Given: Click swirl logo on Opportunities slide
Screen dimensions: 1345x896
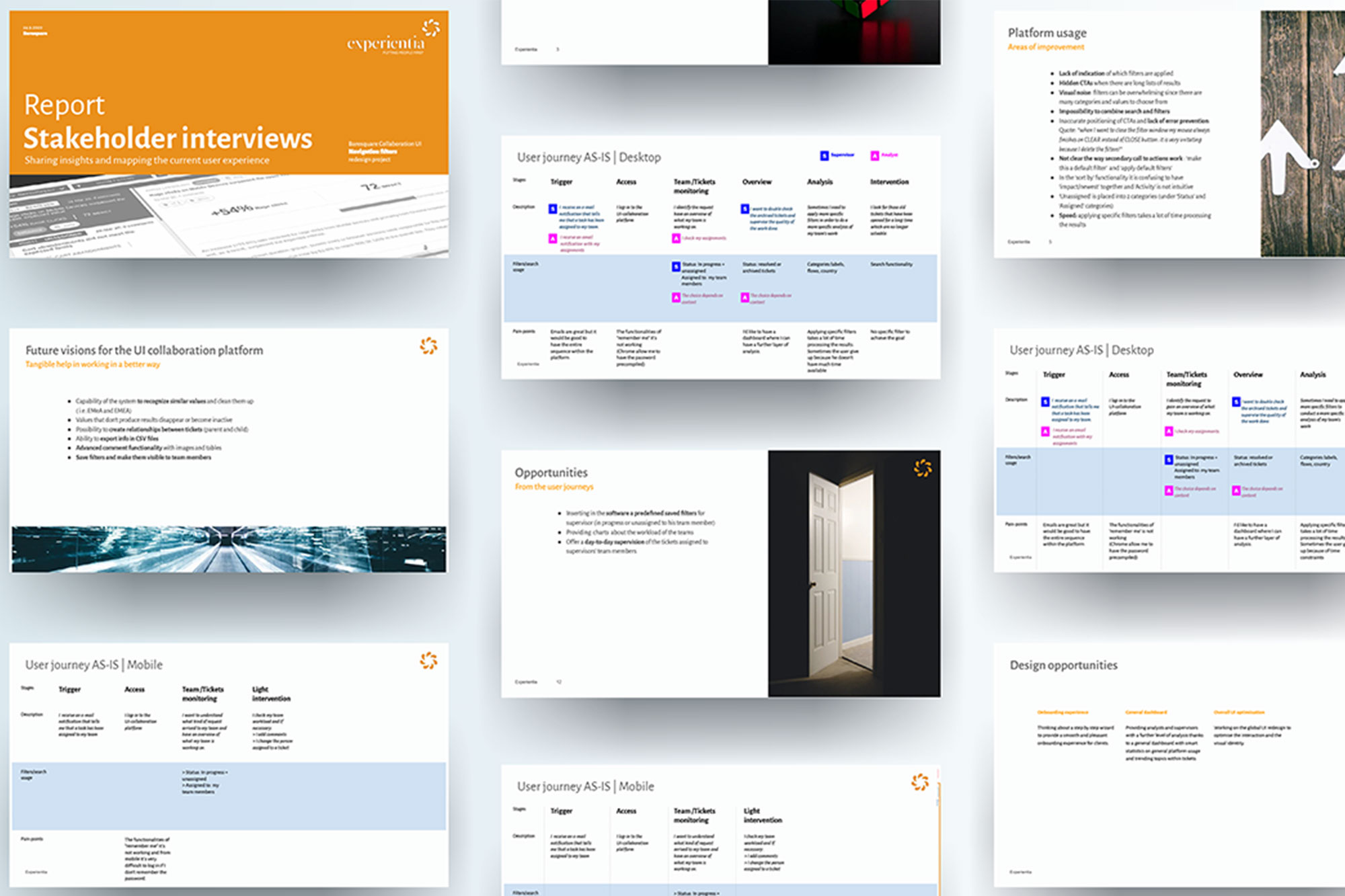Looking at the screenshot, I should pos(923,468).
